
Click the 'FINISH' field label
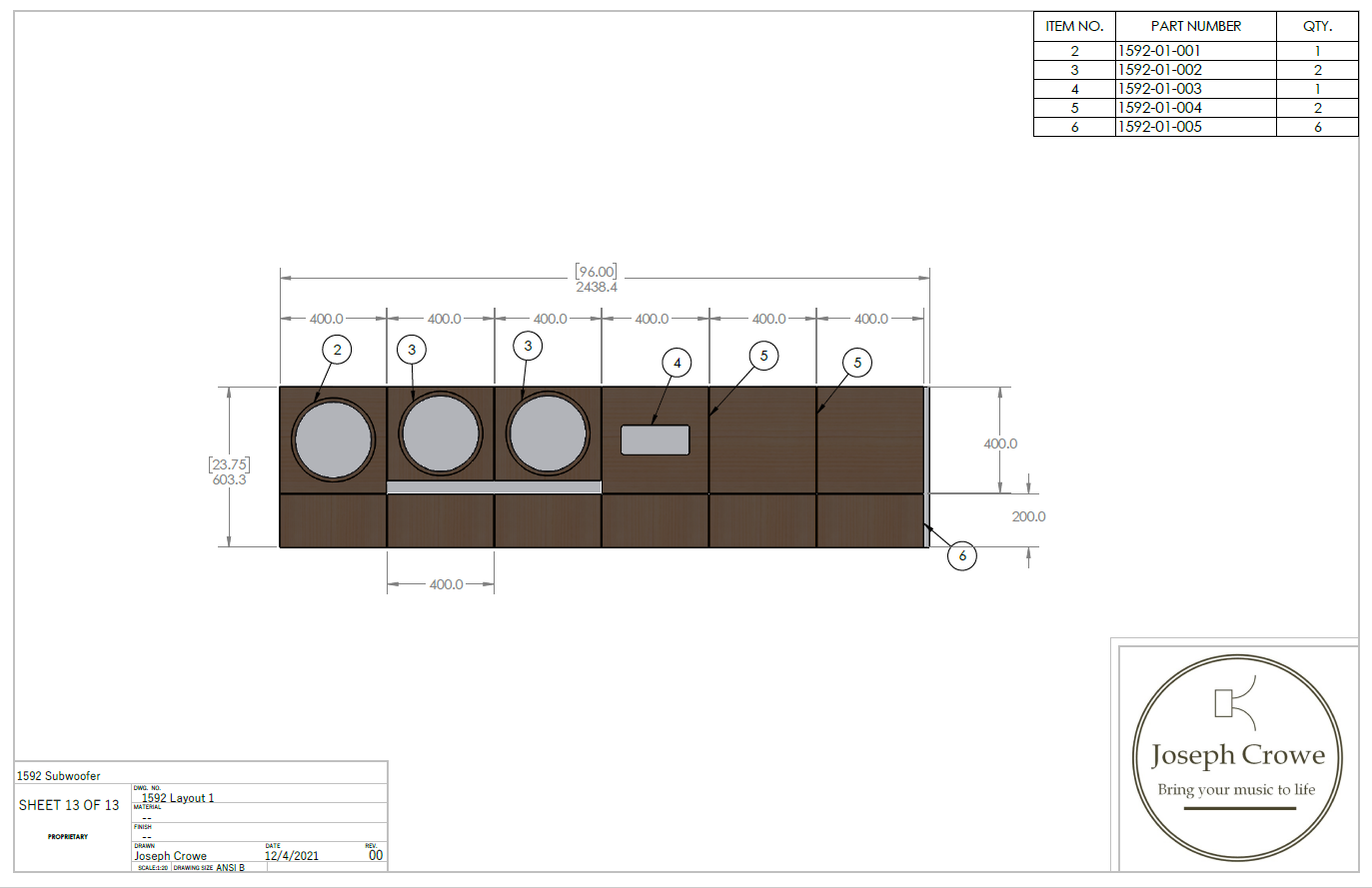(143, 827)
